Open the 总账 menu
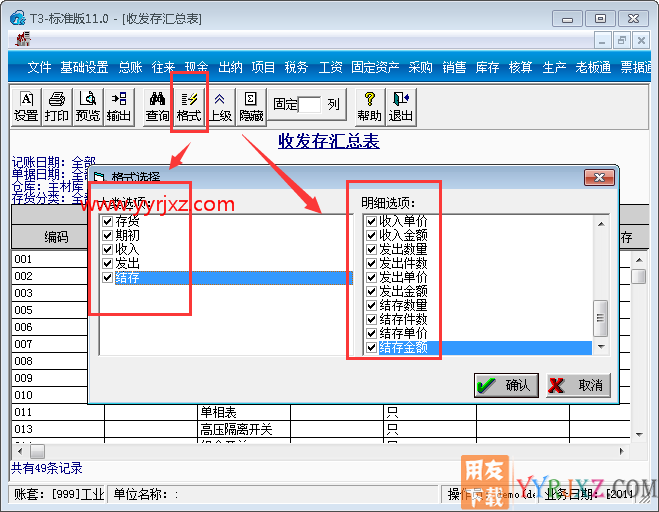The height and width of the screenshot is (512, 659). point(130,67)
